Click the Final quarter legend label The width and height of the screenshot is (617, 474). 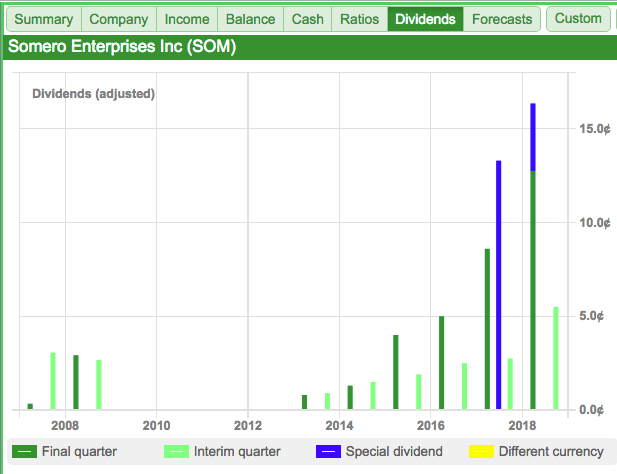tap(79, 452)
